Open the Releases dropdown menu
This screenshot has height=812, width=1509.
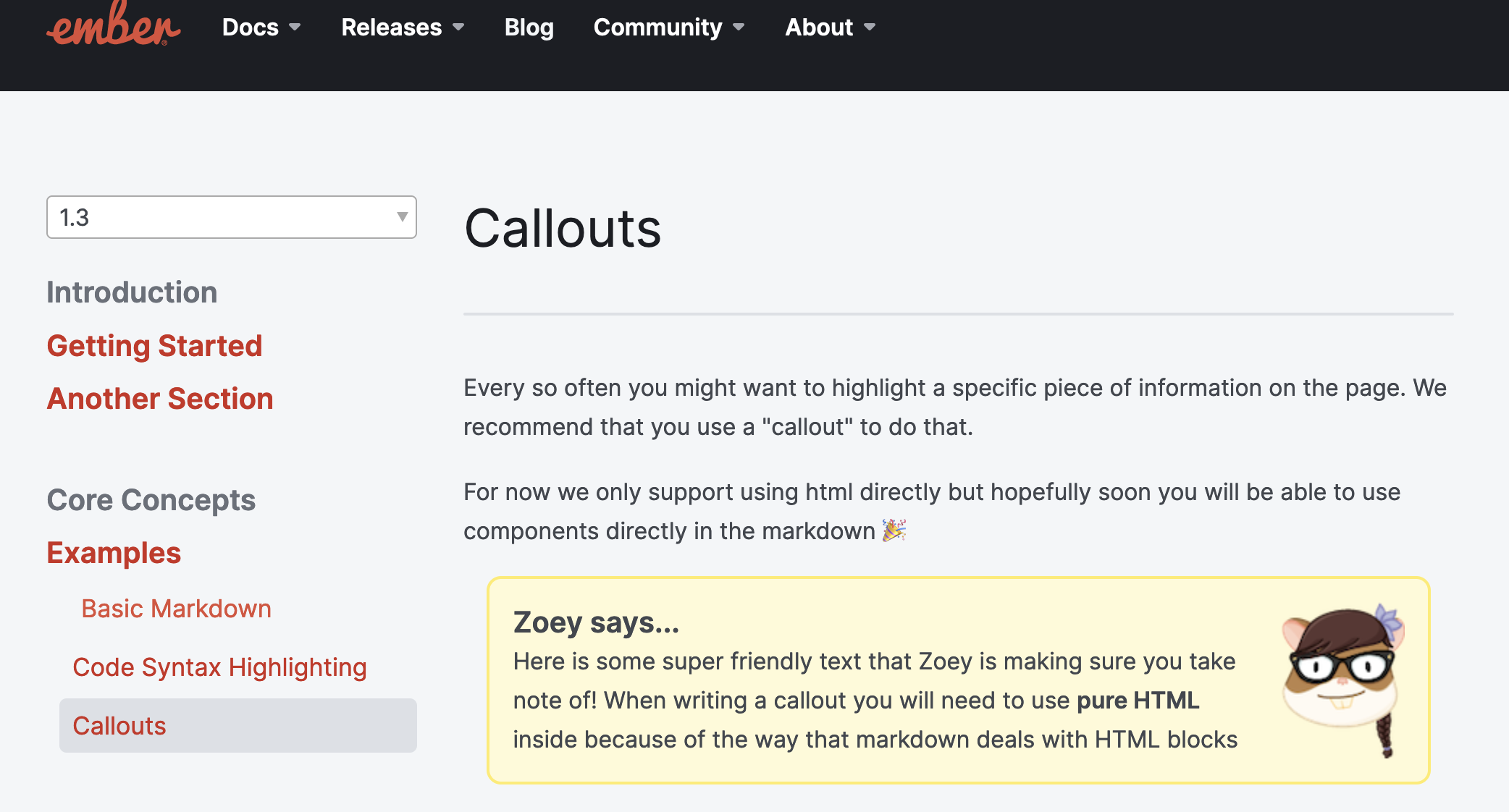(391, 28)
